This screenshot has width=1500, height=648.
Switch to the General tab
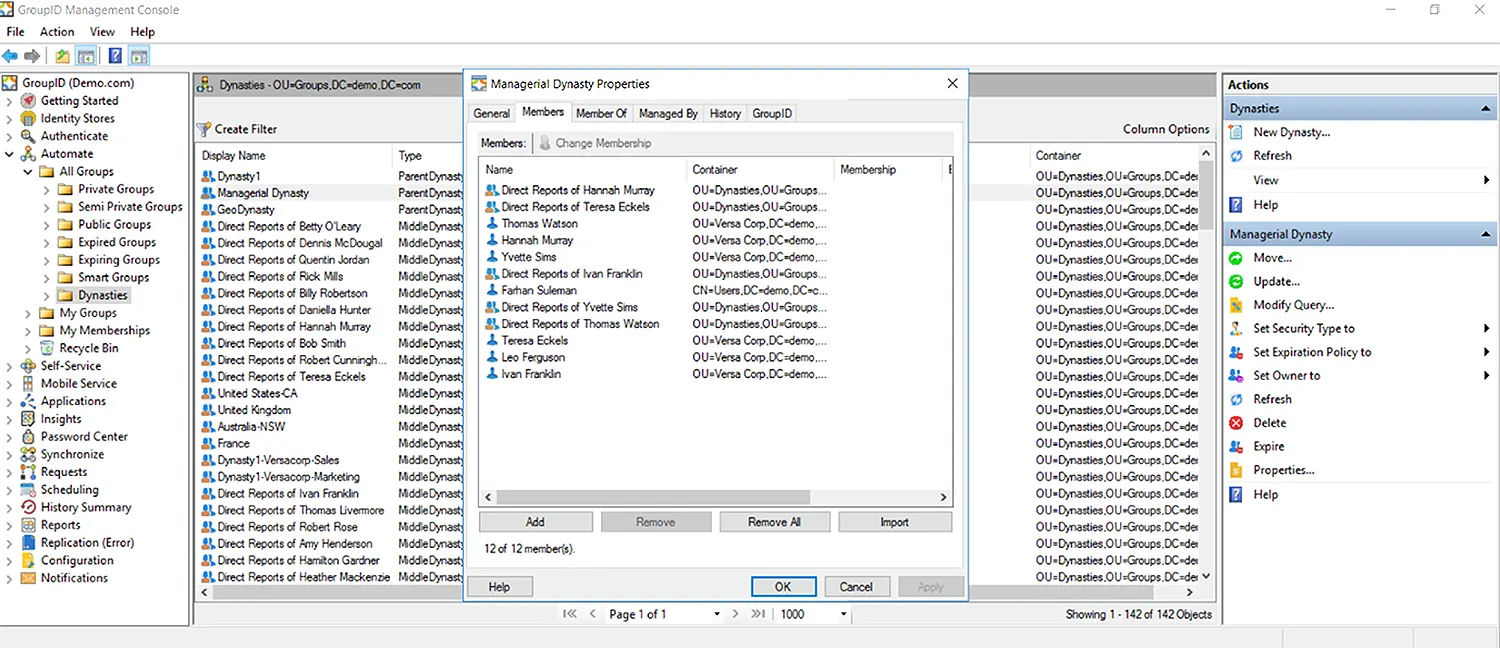tap(492, 114)
